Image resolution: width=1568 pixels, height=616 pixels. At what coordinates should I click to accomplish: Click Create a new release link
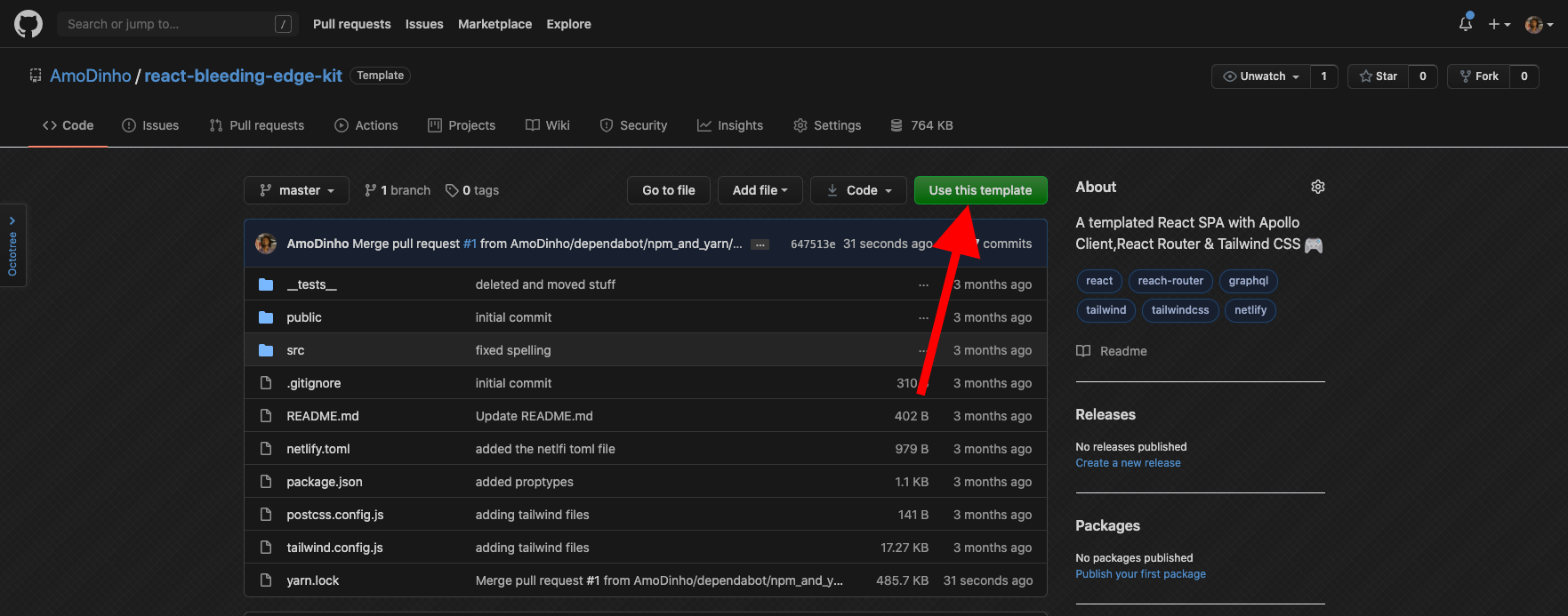(x=1128, y=463)
